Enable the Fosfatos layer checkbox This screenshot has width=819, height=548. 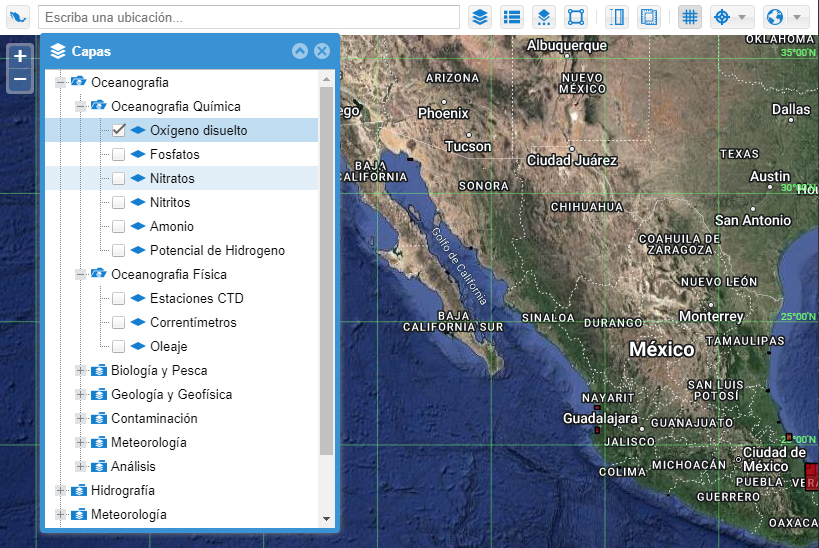point(118,154)
